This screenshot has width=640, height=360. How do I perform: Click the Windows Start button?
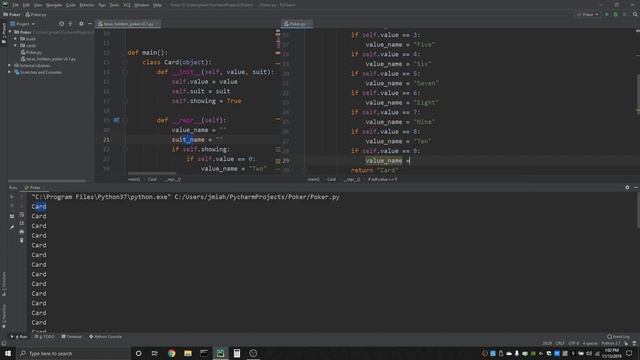[8, 353]
